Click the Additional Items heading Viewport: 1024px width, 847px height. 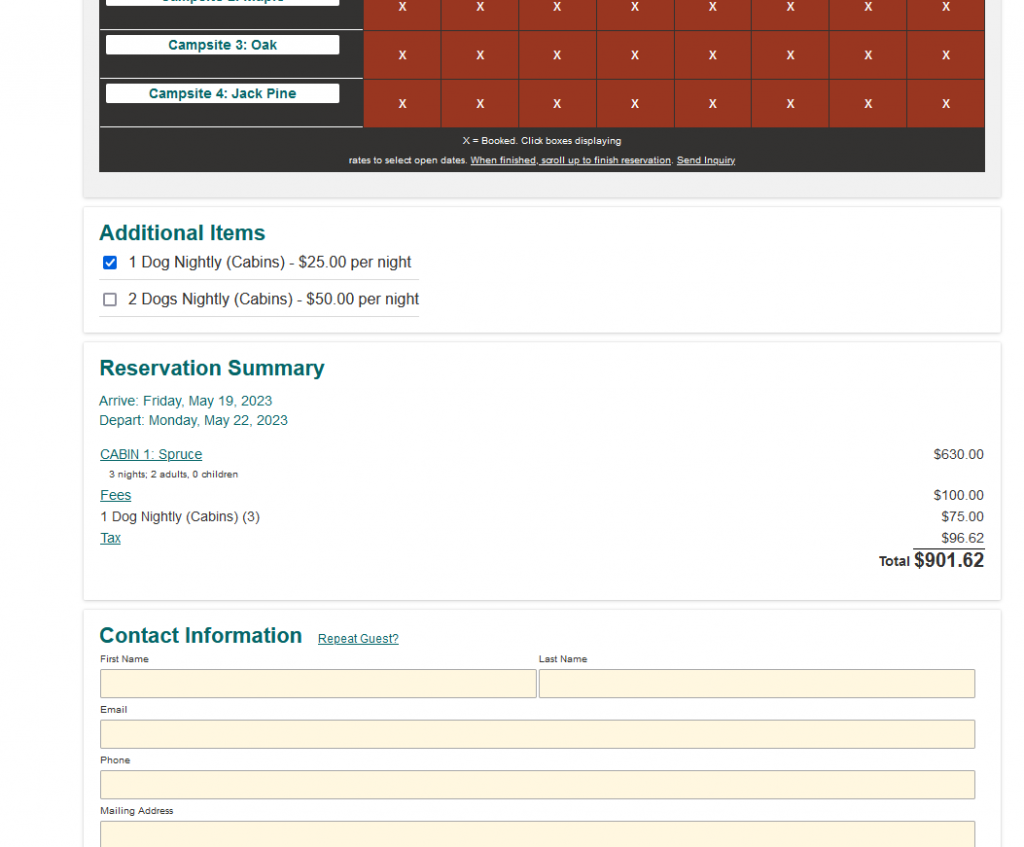tap(182, 233)
